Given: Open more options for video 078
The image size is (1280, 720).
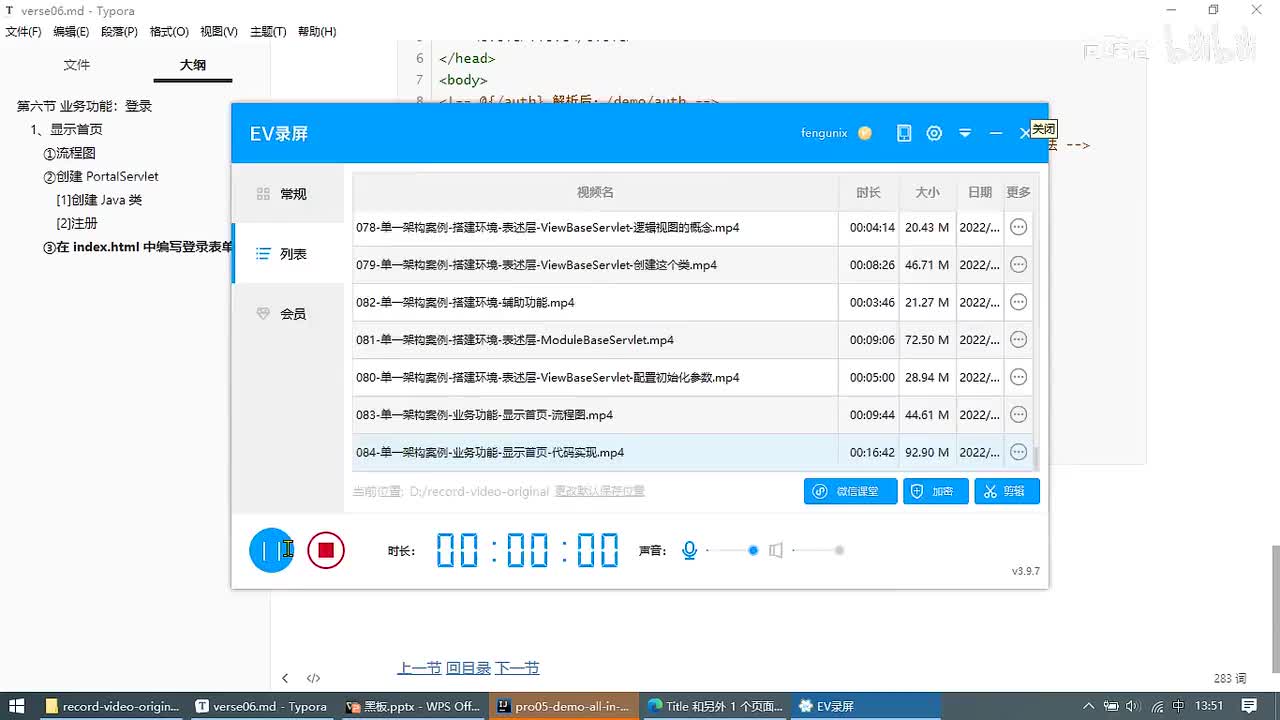Looking at the screenshot, I should (x=1018, y=227).
